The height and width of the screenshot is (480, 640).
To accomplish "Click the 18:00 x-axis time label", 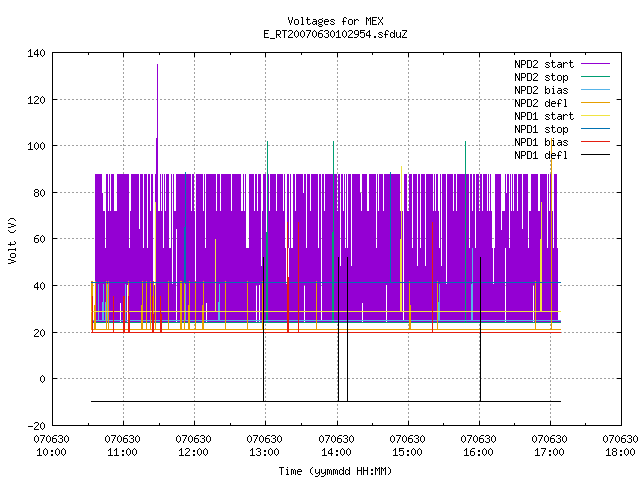I will point(620,453).
